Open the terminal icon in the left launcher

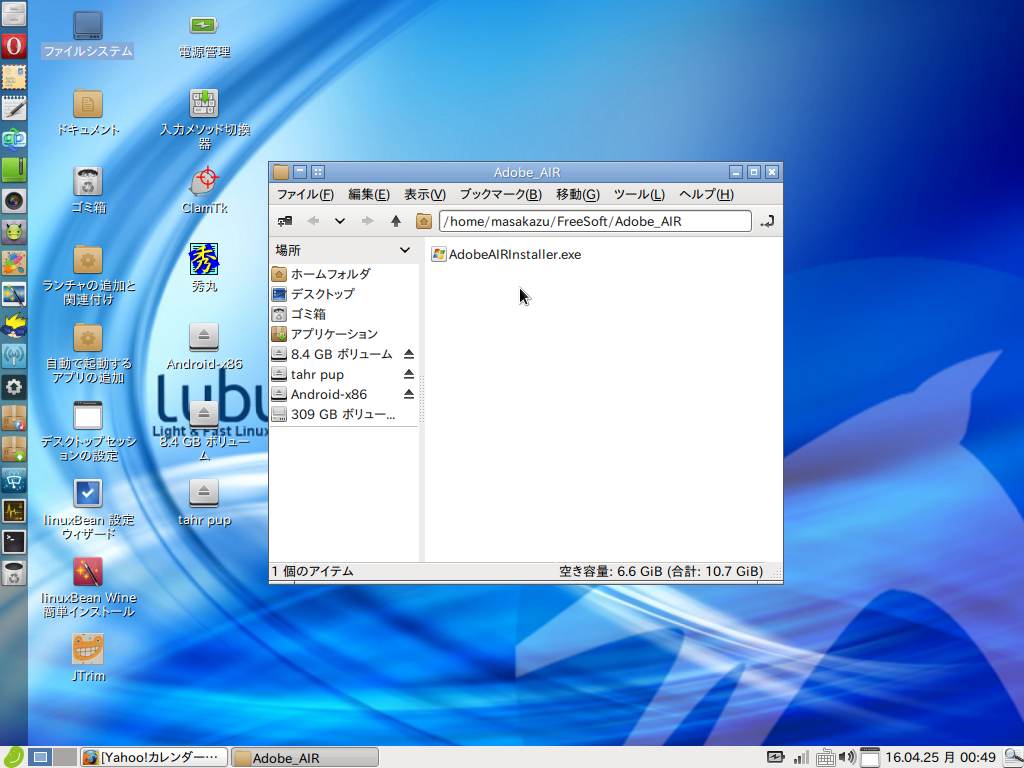pyautogui.click(x=13, y=541)
